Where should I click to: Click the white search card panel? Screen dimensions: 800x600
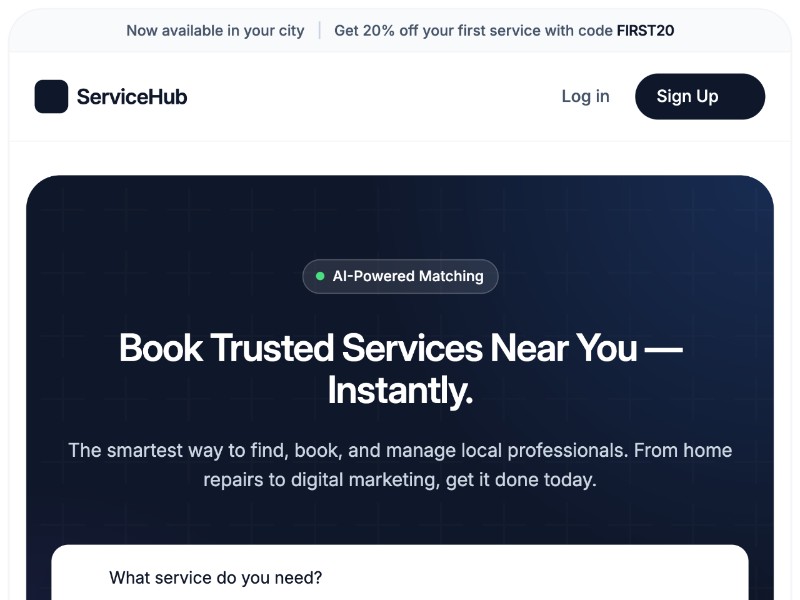(400, 572)
